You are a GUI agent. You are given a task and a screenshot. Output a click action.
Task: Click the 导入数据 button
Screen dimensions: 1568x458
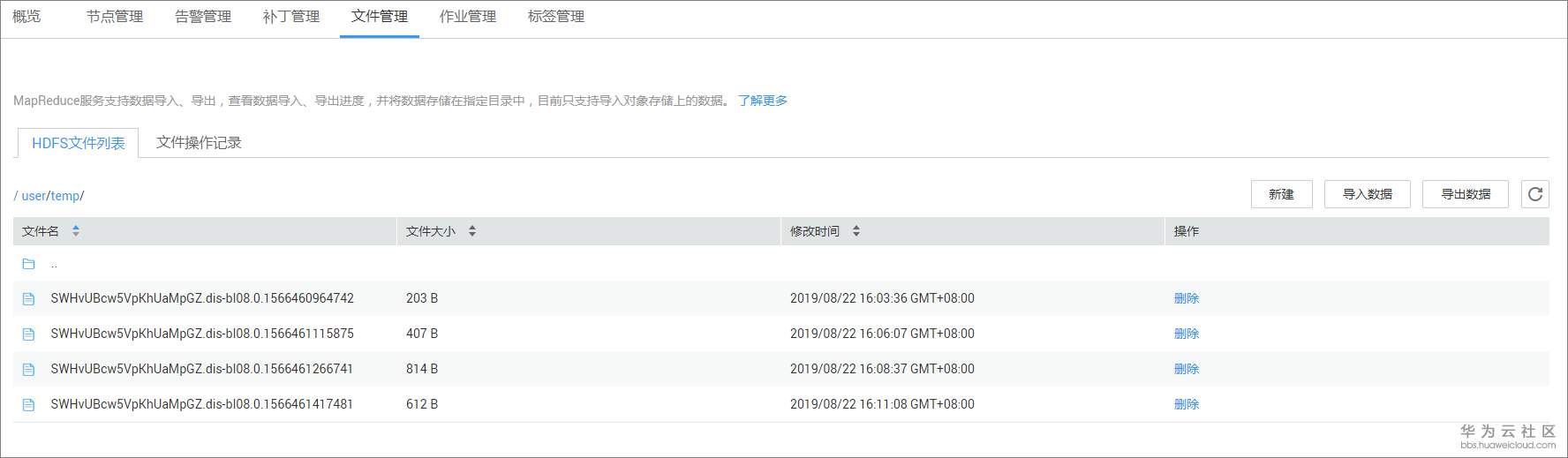1367,194
